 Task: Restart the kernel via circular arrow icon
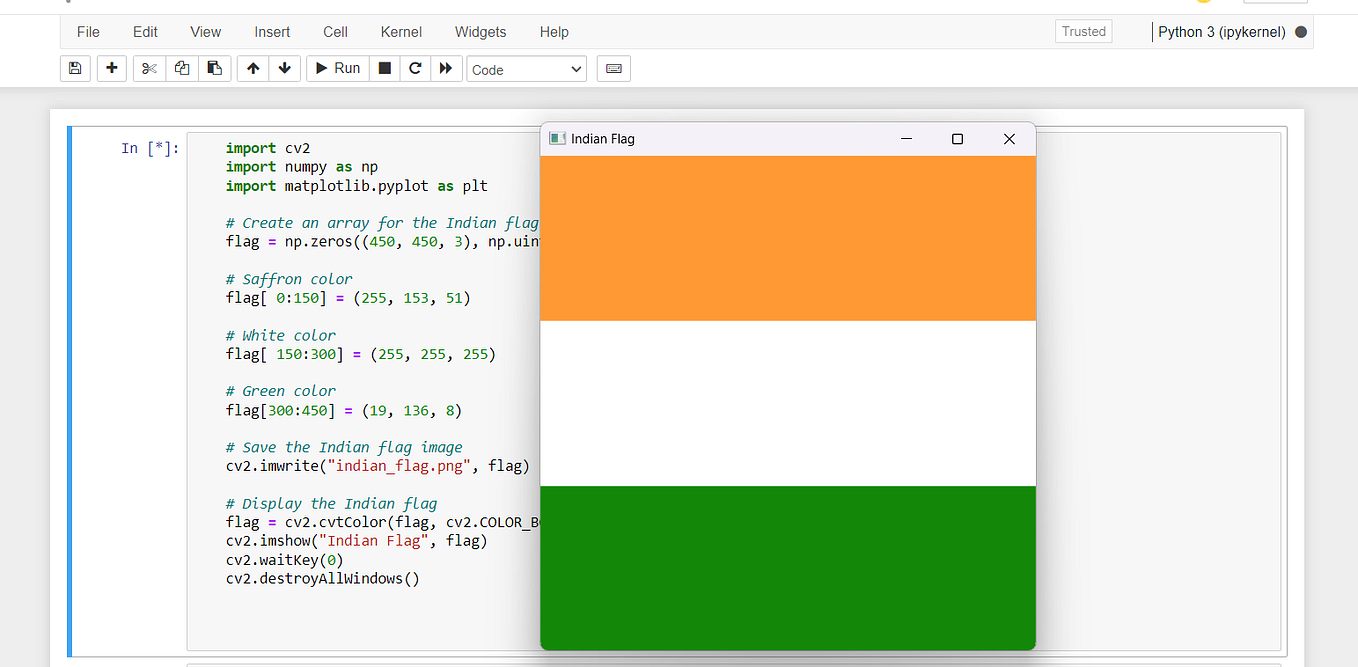pyautogui.click(x=414, y=68)
